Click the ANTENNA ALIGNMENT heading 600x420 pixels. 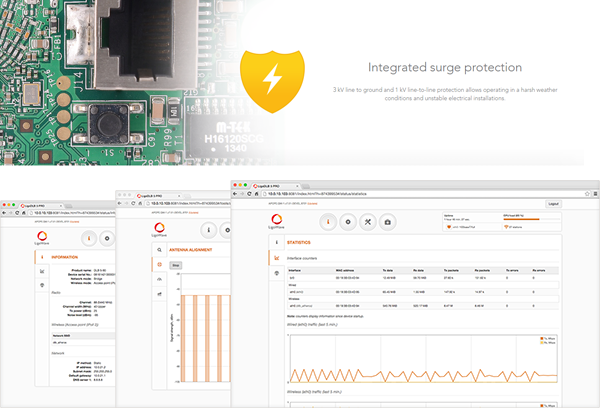[x=191, y=250]
